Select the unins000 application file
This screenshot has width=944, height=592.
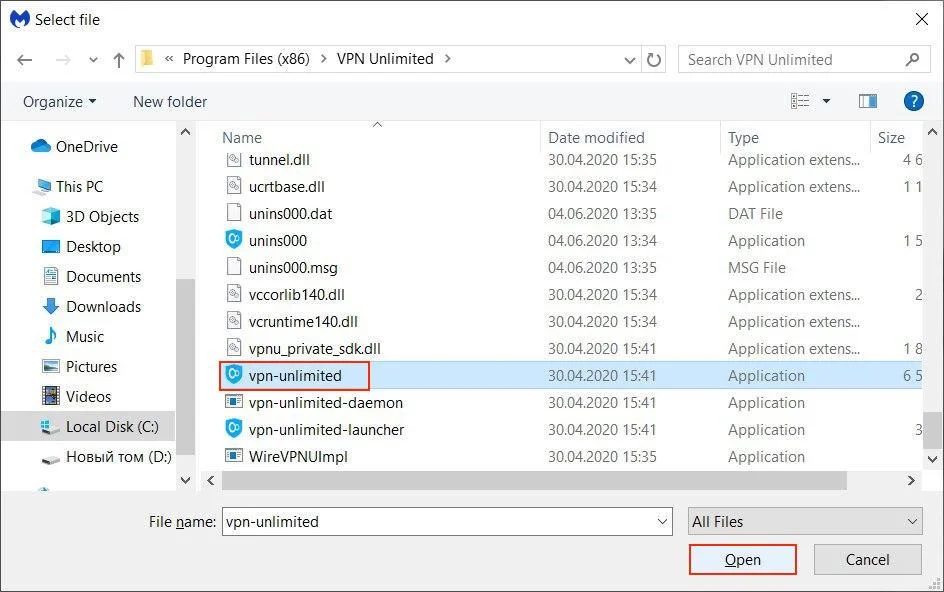[277, 241]
